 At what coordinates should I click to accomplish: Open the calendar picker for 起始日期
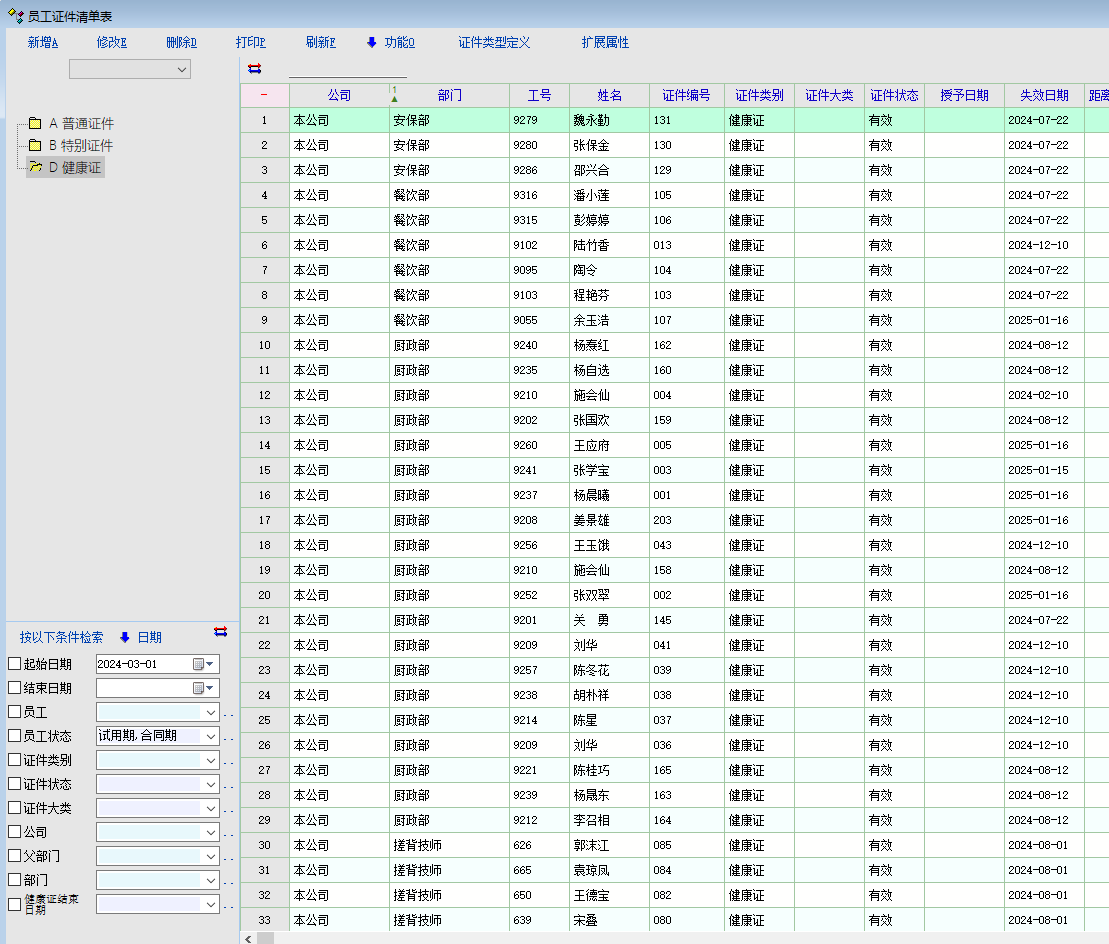tap(199, 664)
